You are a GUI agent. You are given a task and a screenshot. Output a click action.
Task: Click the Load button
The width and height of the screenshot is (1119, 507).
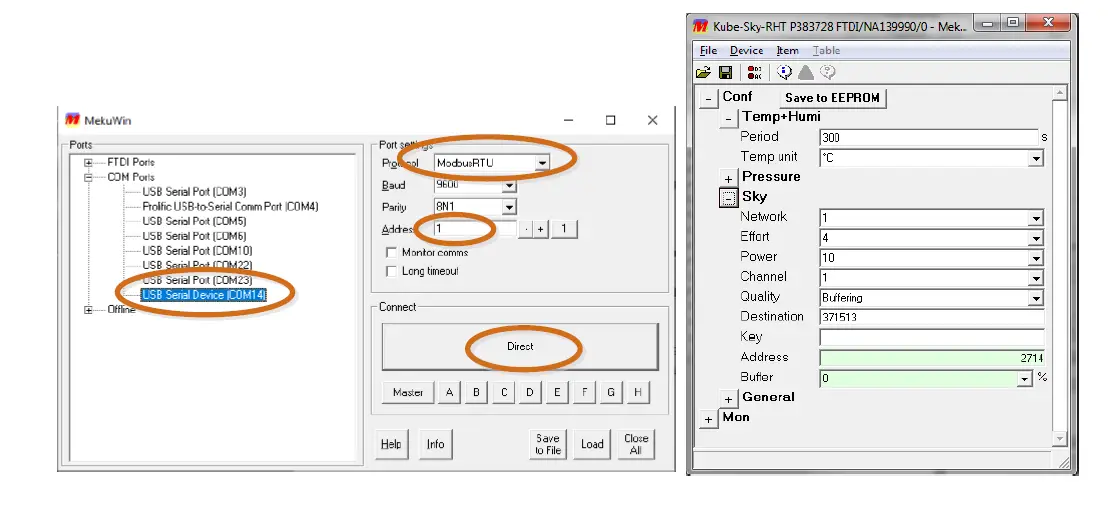(x=592, y=444)
